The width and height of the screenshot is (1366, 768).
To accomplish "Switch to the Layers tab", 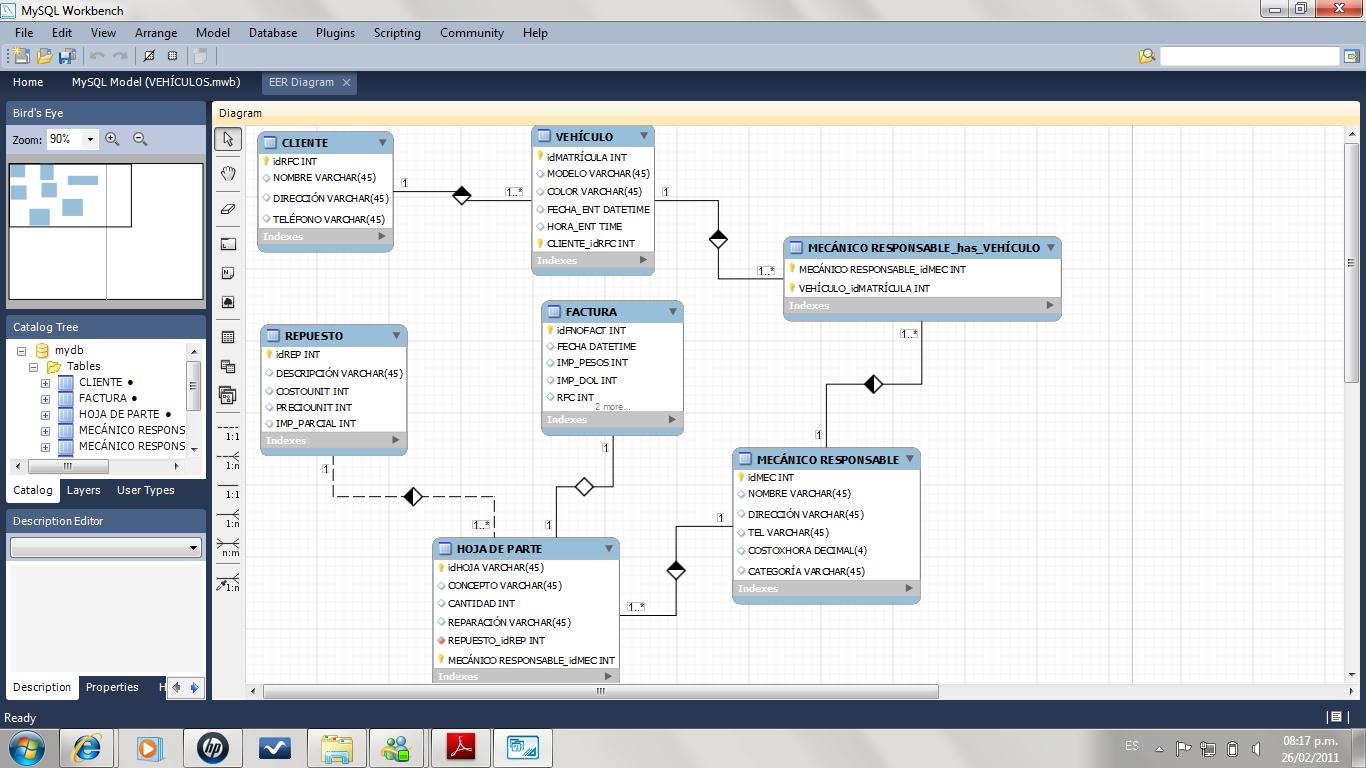I will (x=83, y=490).
